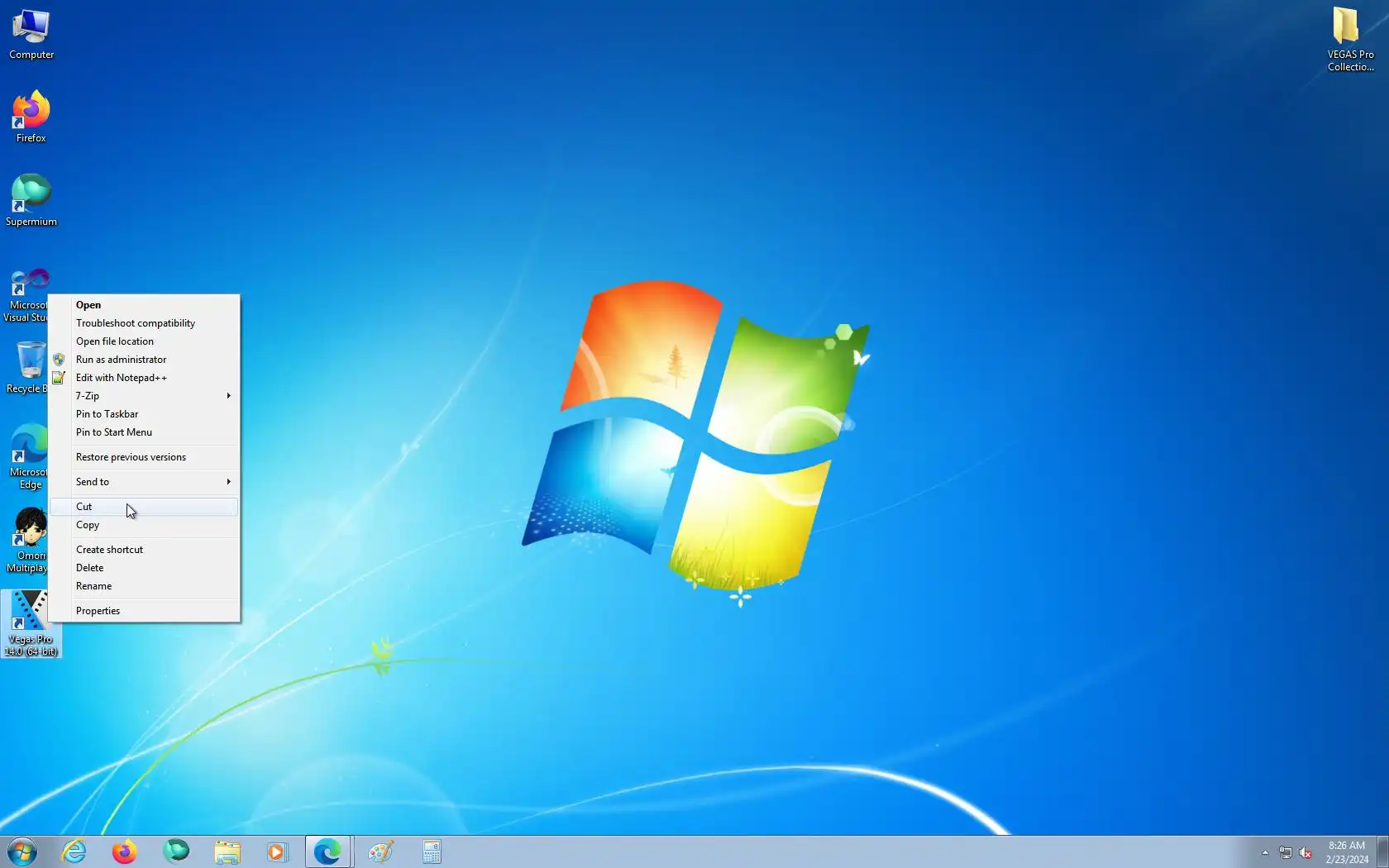
Task: Click the muted volume tray icon
Action: point(1305,852)
